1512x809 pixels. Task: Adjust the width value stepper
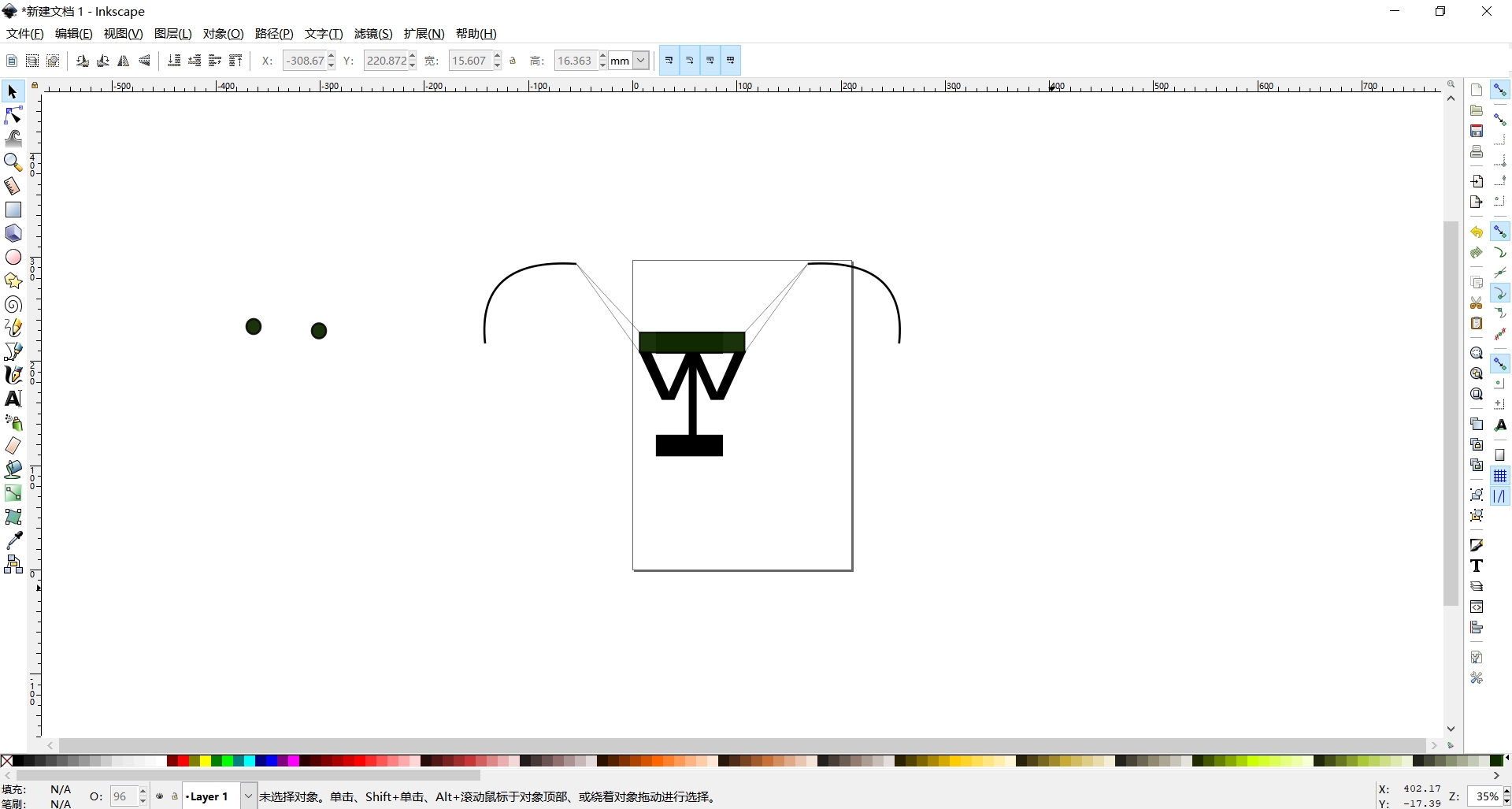coord(498,61)
